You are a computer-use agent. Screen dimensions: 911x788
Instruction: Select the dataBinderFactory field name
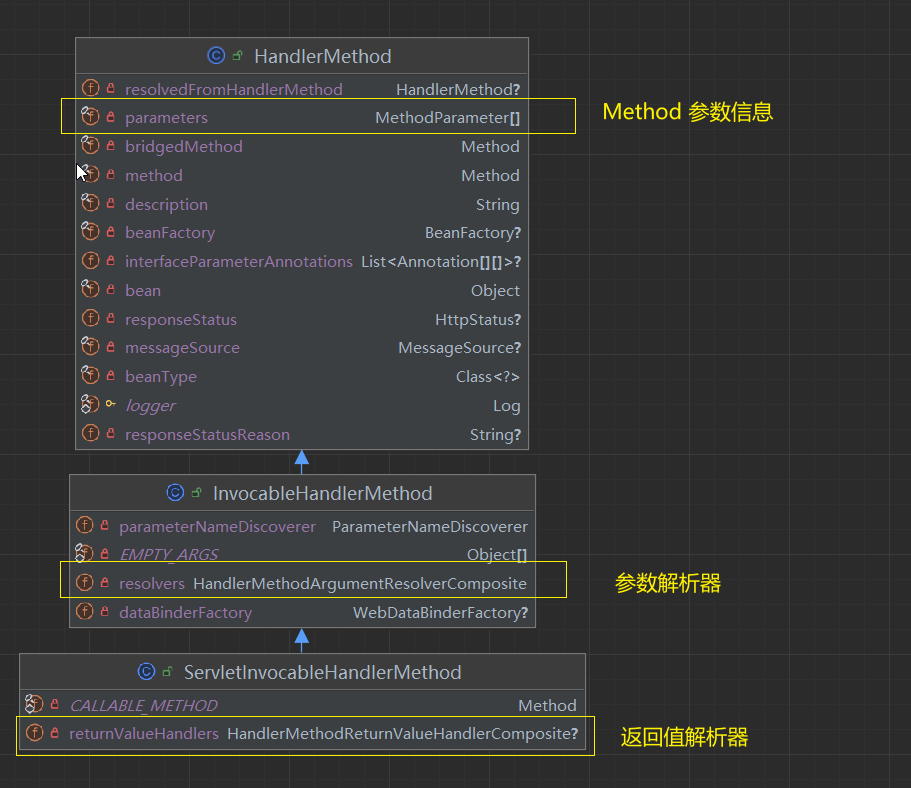pyautogui.click(x=185, y=613)
